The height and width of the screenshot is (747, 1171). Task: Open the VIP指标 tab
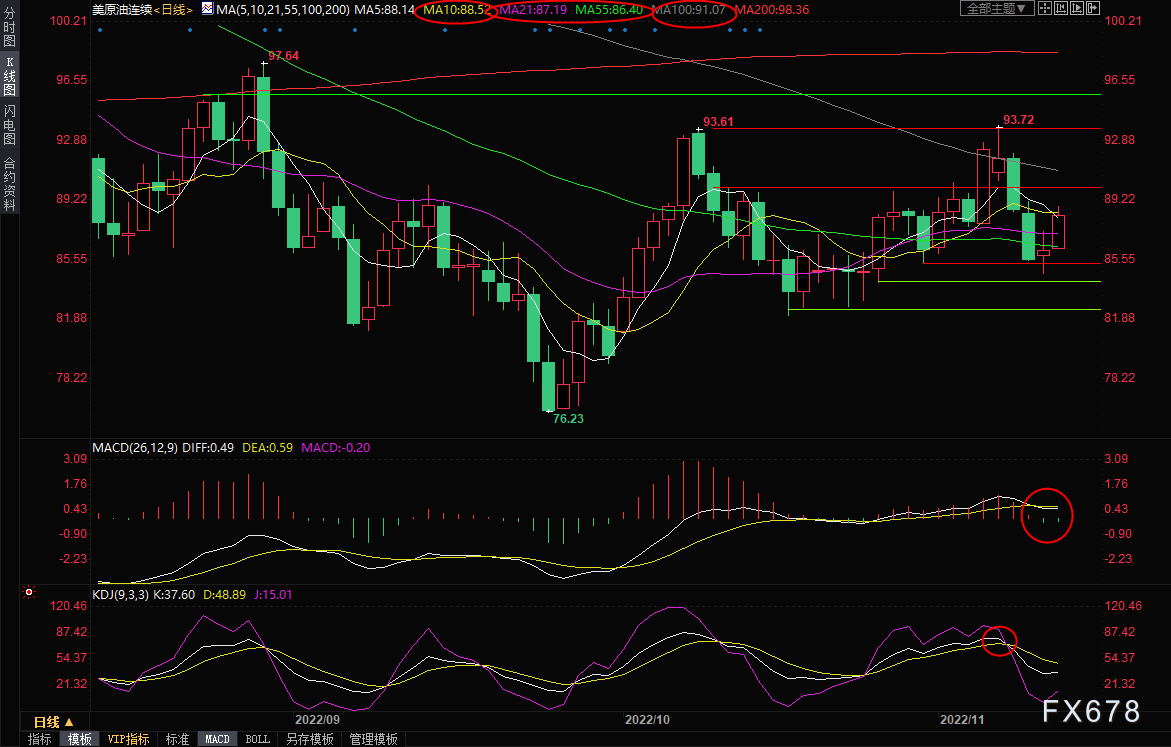[x=128, y=739]
